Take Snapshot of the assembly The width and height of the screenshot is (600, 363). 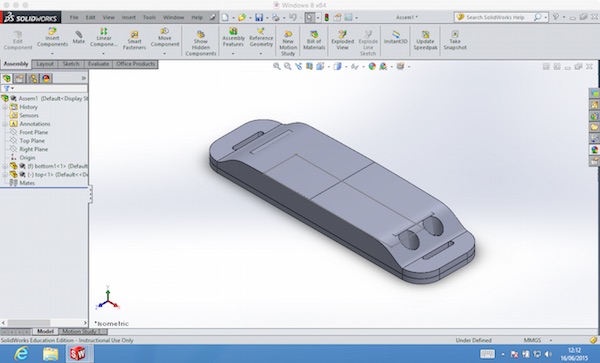(455, 40)
